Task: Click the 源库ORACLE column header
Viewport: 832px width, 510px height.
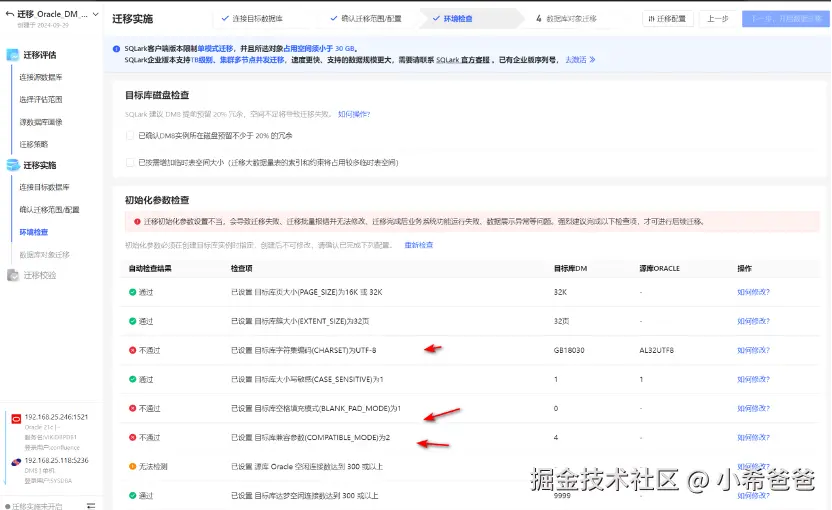Action: (x=660, y=269)
